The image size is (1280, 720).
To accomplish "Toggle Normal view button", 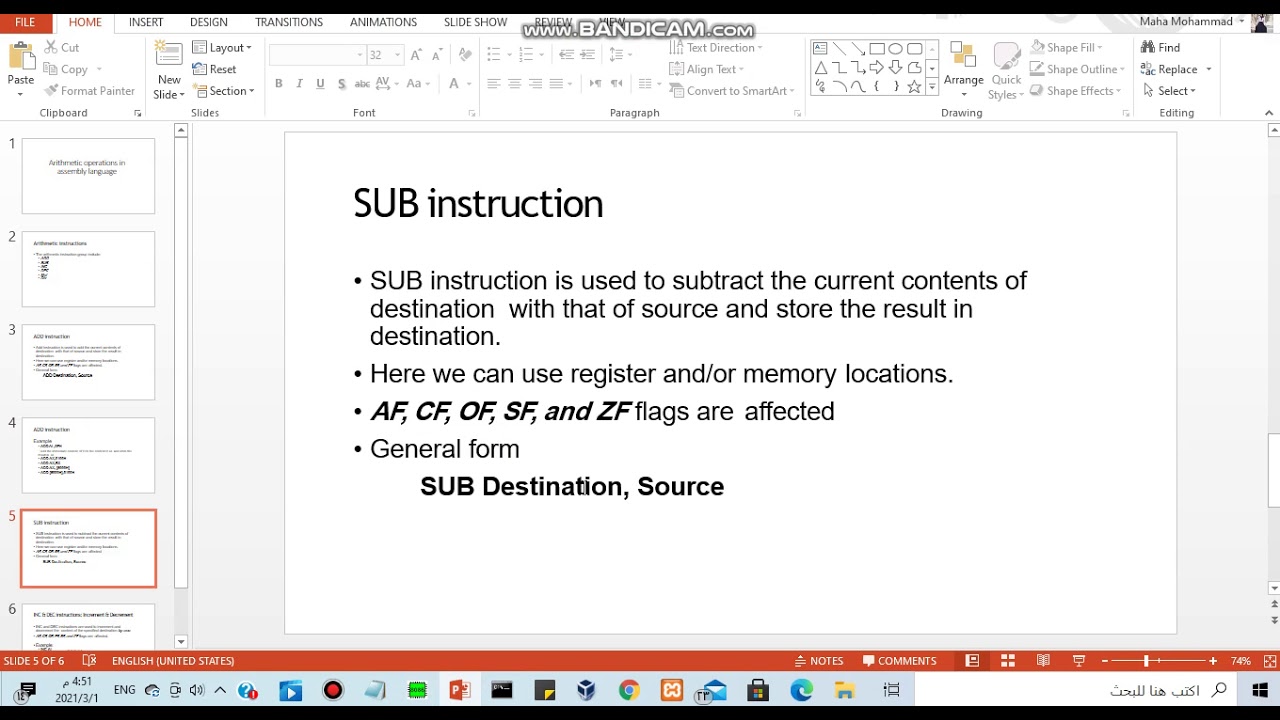I will click(x=972, y=661).
